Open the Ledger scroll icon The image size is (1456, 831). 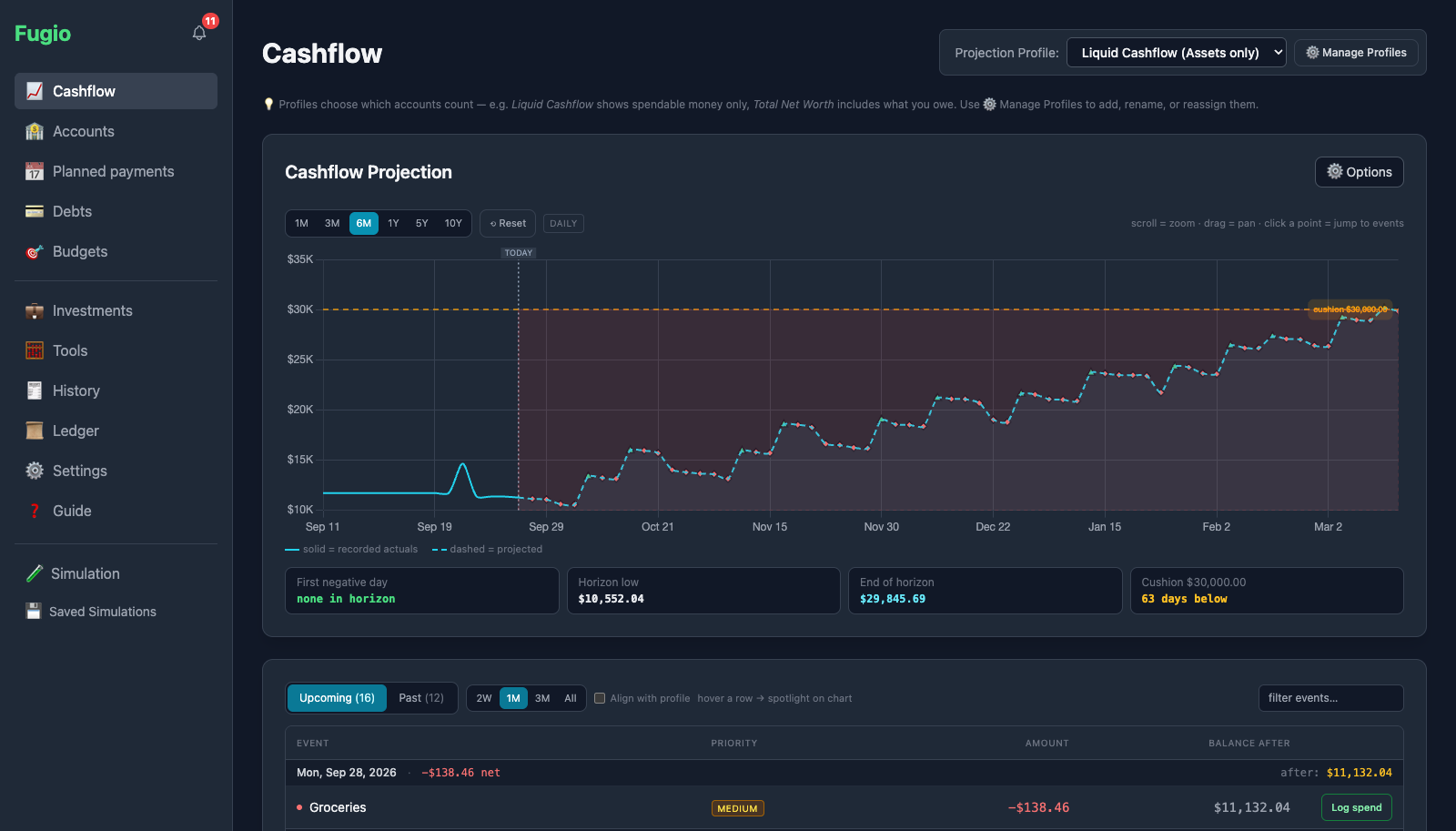click(x=35, y=431)
